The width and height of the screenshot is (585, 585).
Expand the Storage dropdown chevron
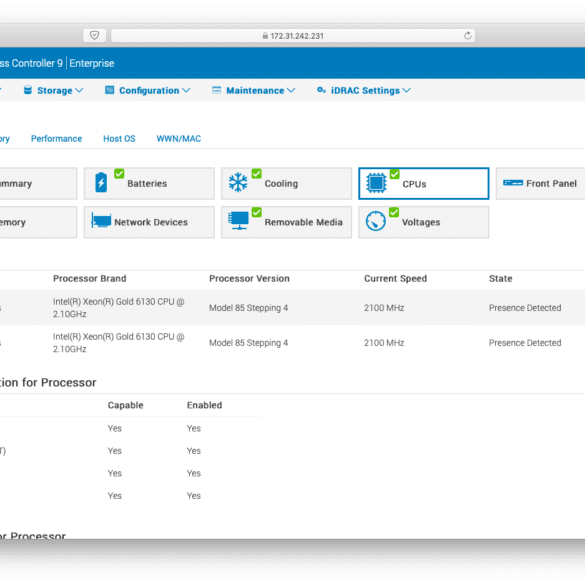click(79, 90)
